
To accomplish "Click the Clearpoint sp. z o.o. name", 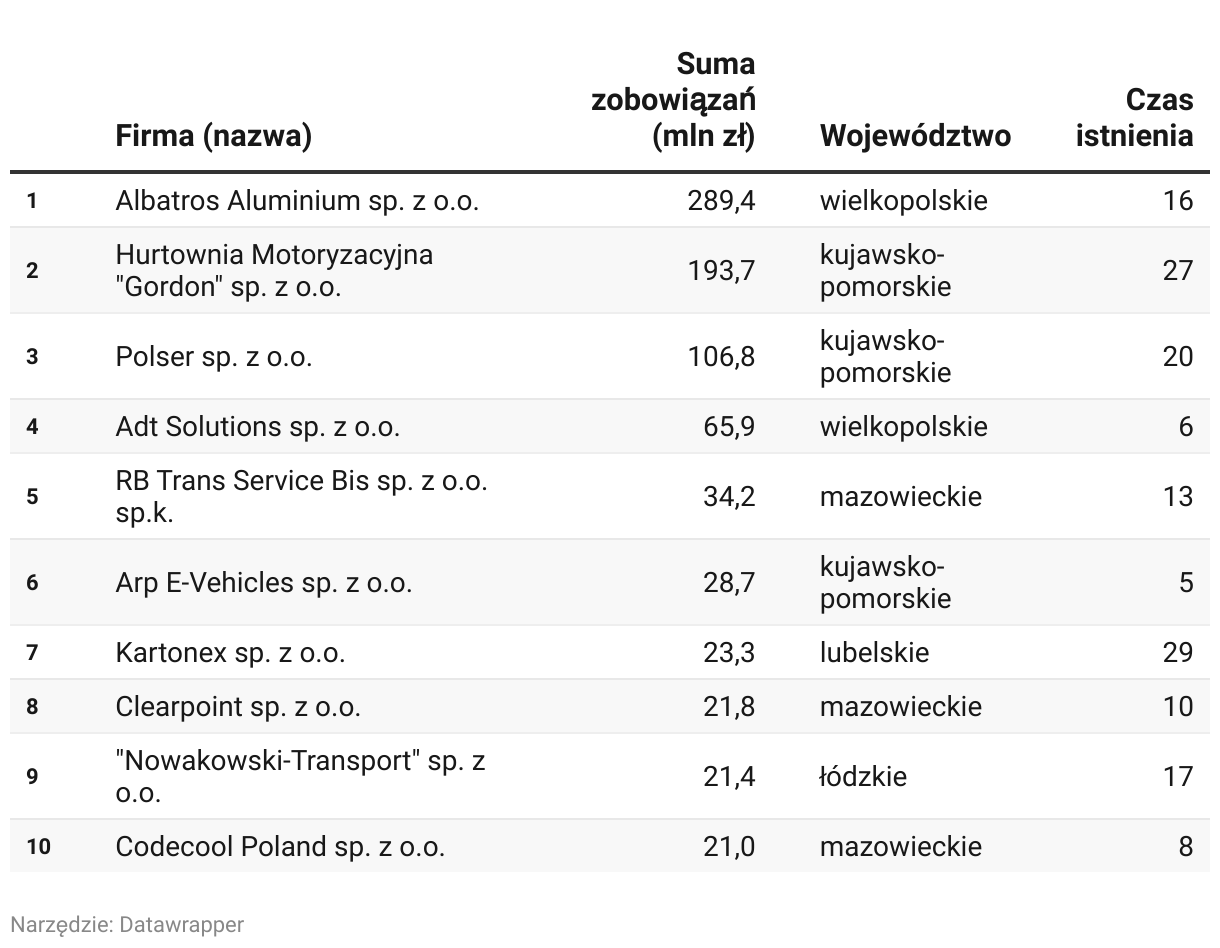I will (238, 707).
